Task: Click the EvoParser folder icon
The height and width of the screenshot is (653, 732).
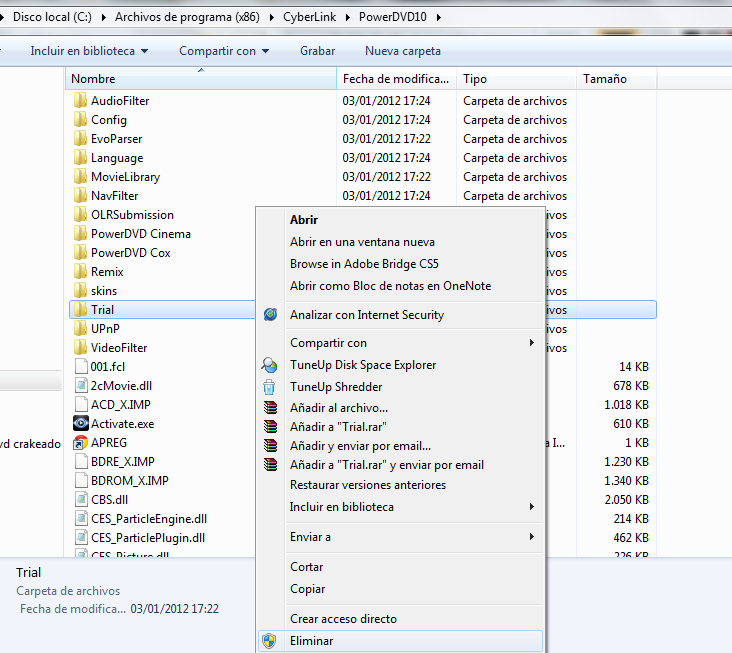Action: click(80, 139)
